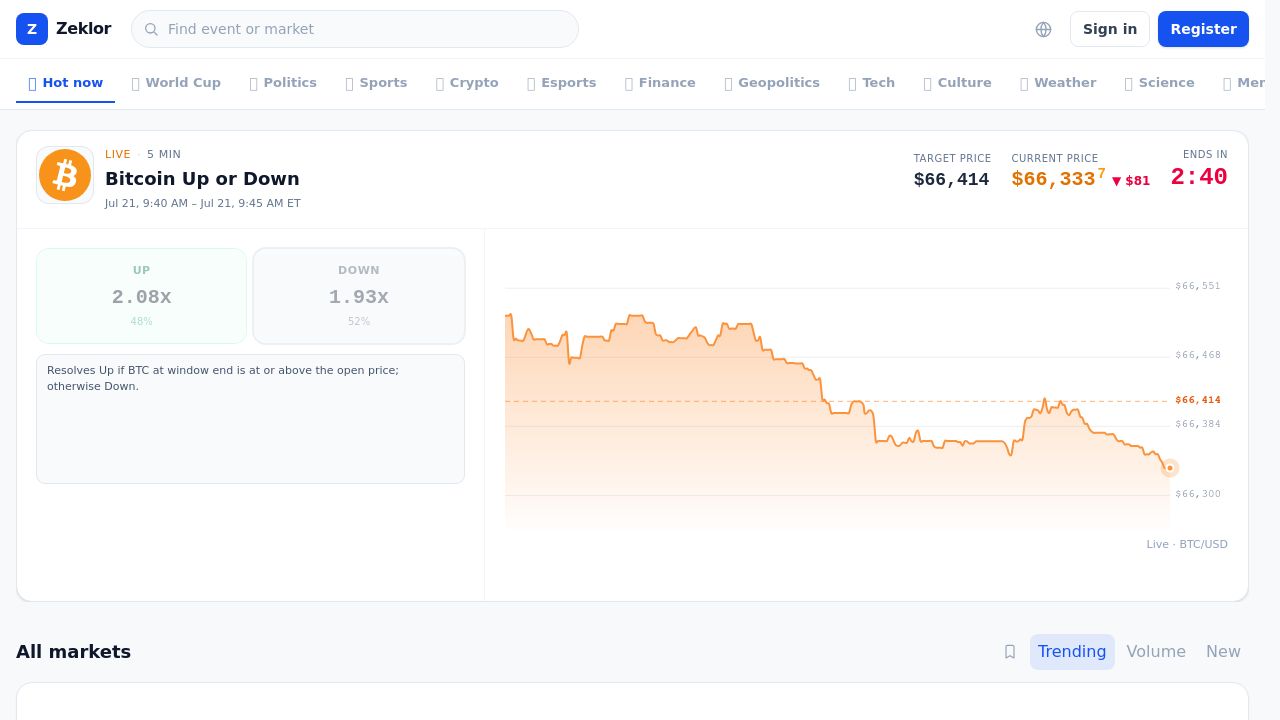
Task: Click the 2:40 countdown timer
Action: click(x=1199, y=177)
